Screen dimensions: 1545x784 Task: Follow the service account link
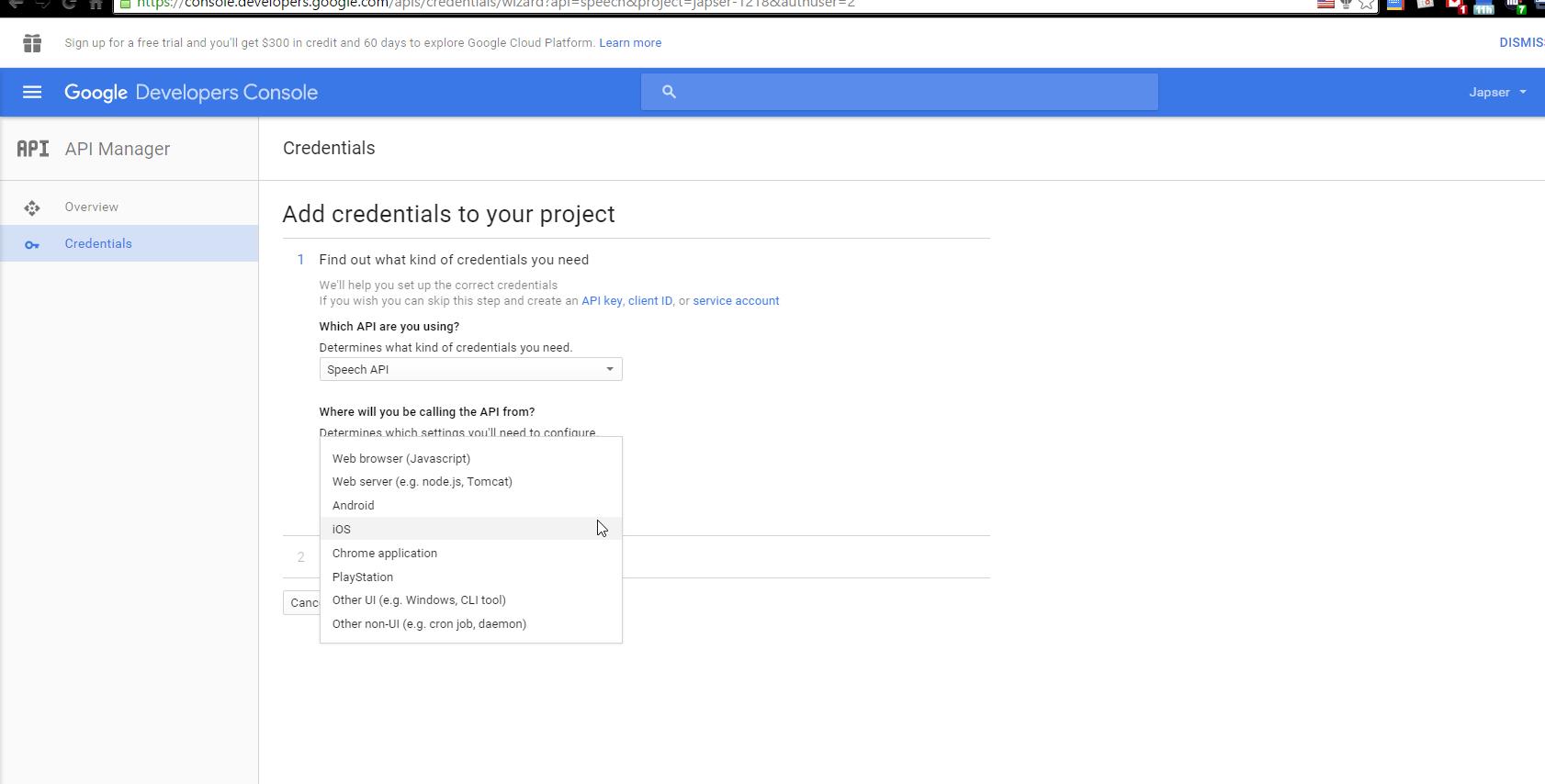click(x=736, y=300)
